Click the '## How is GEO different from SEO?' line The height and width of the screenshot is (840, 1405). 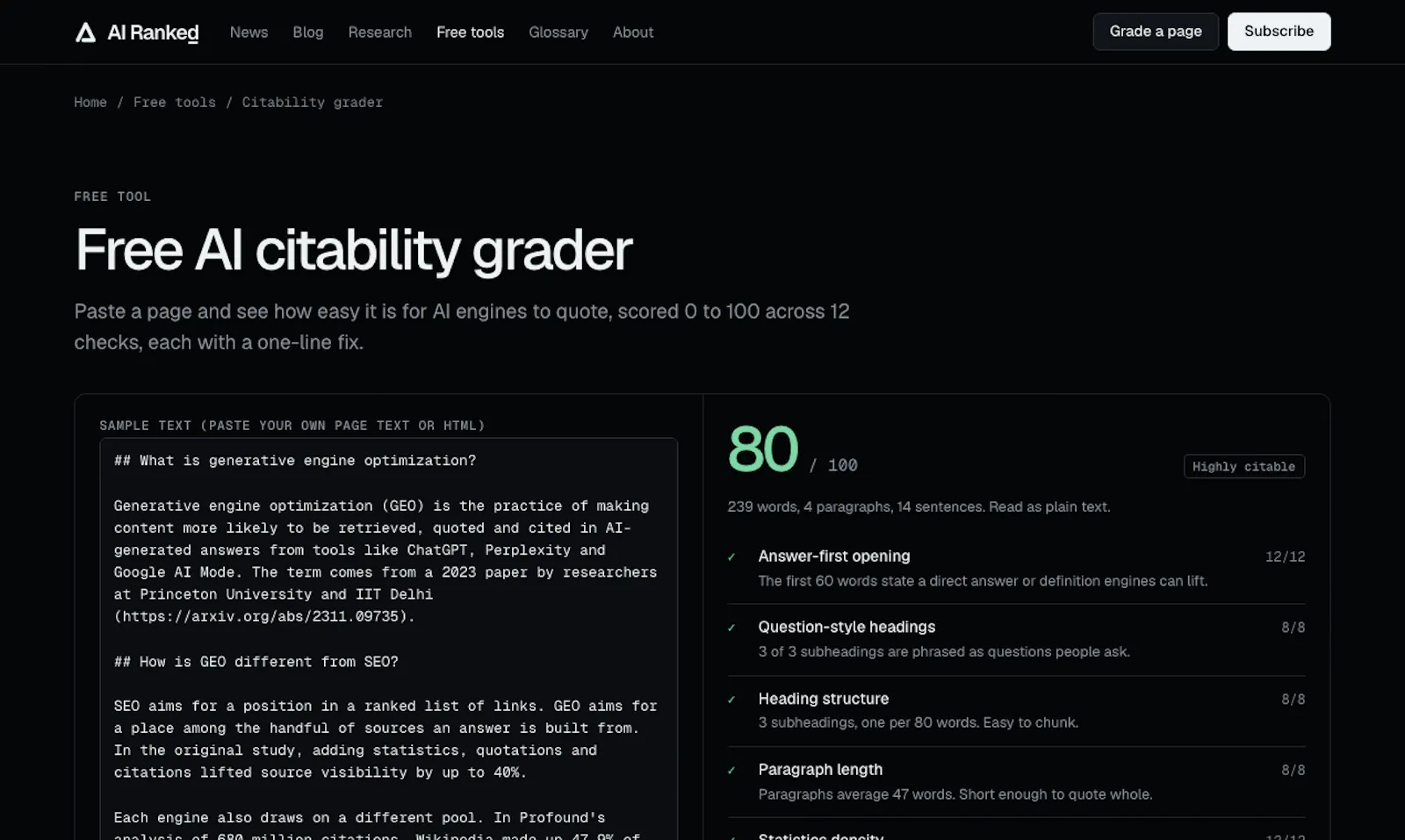point(256,662)
